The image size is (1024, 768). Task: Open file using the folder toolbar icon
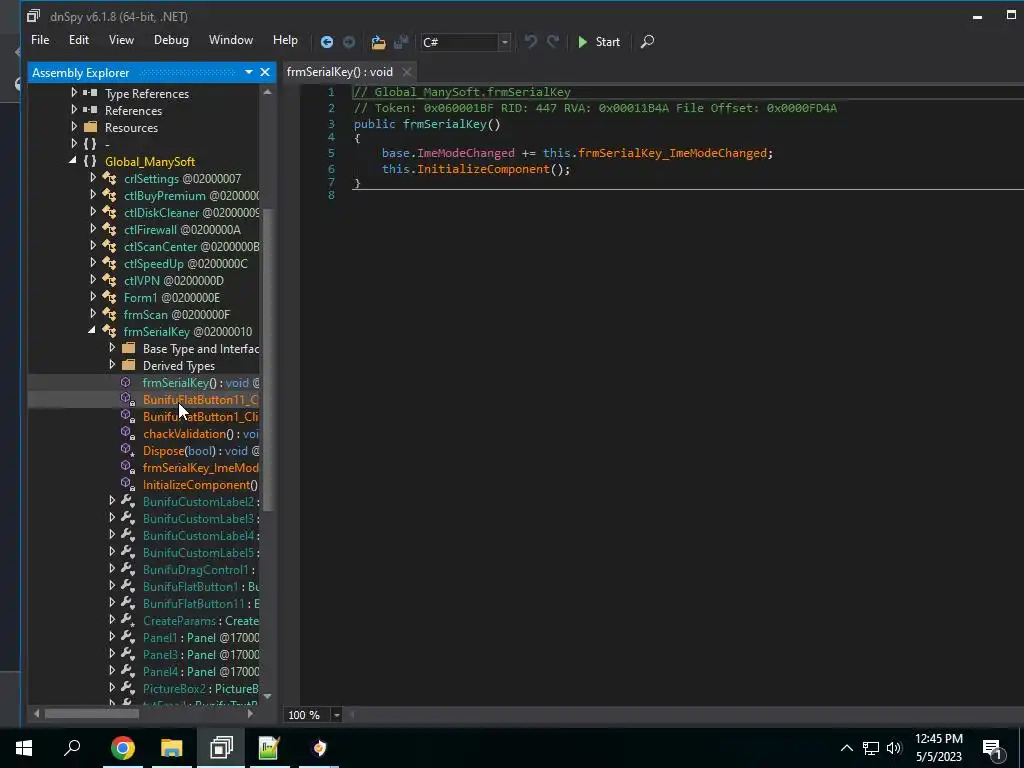[378, 42]
